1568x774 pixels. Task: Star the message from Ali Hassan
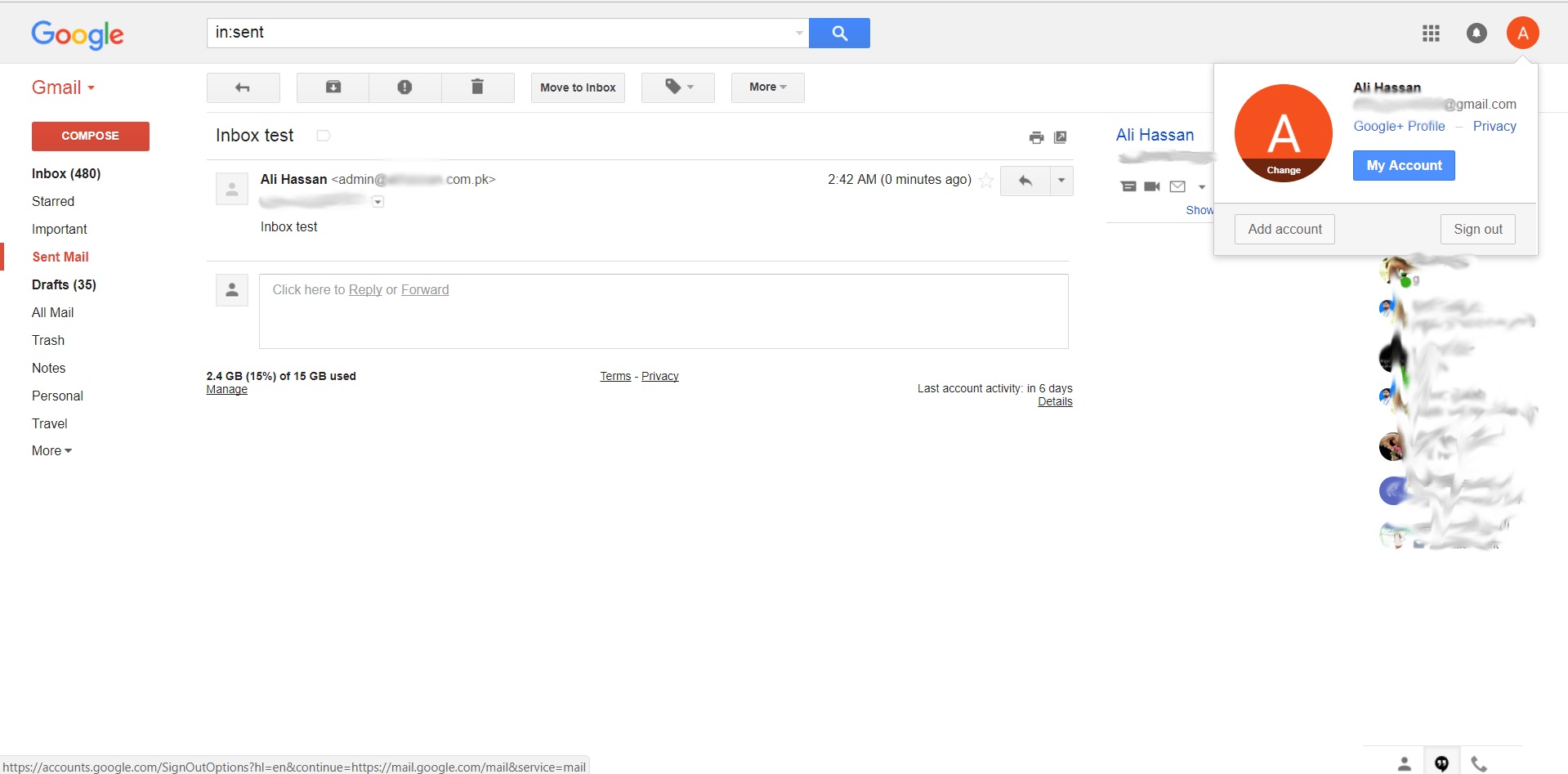pyautogui.click(x=986, y=181)
